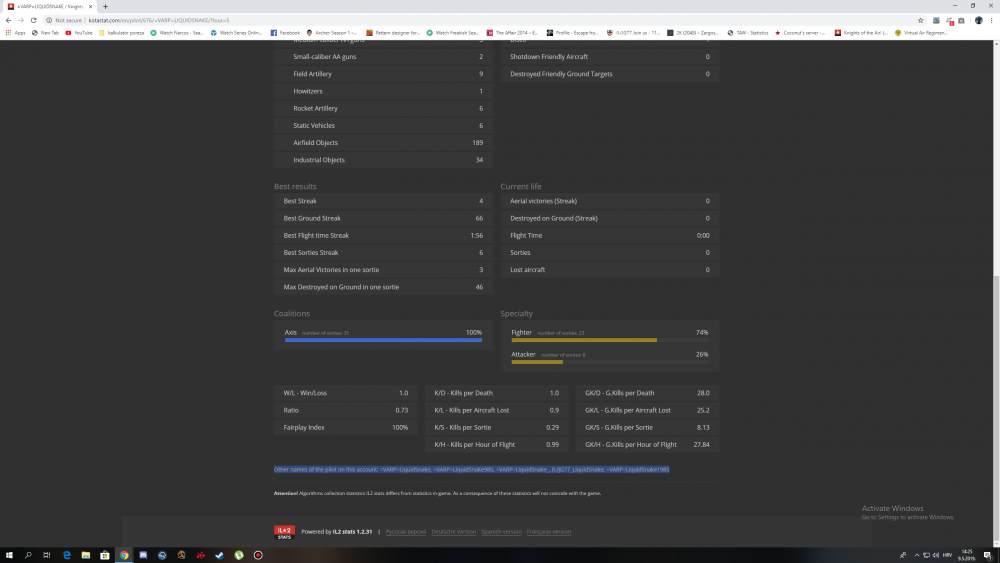Reload the page with the refresh icon

(x=35, y=20)
